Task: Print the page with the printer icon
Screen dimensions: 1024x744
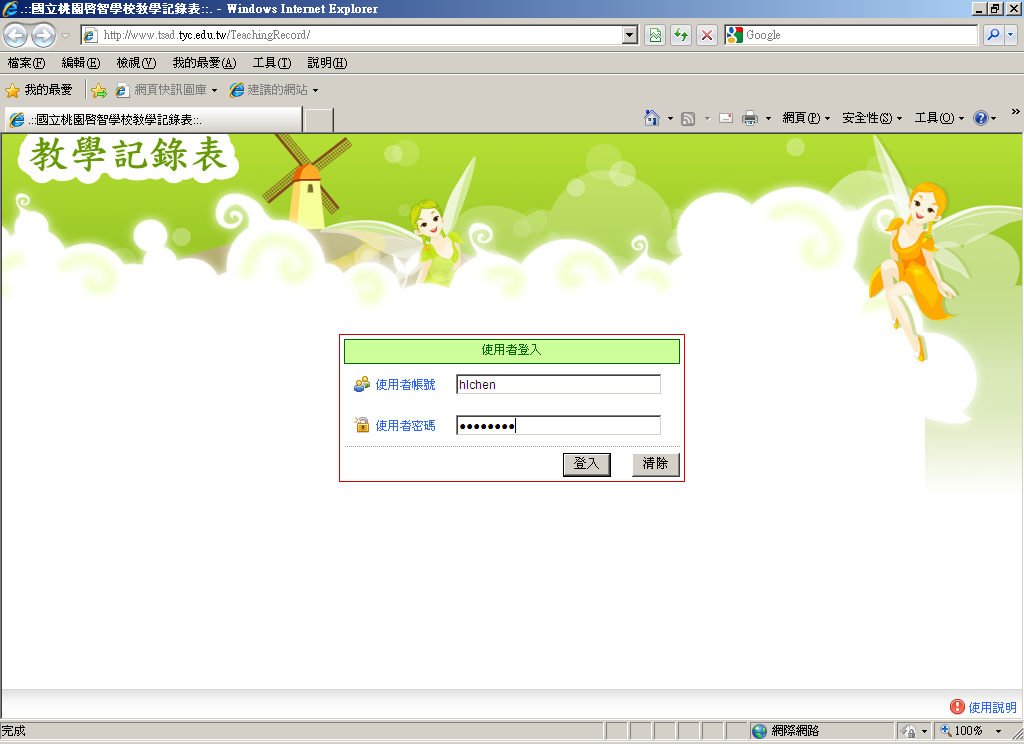Action: [x=750, y=118]
